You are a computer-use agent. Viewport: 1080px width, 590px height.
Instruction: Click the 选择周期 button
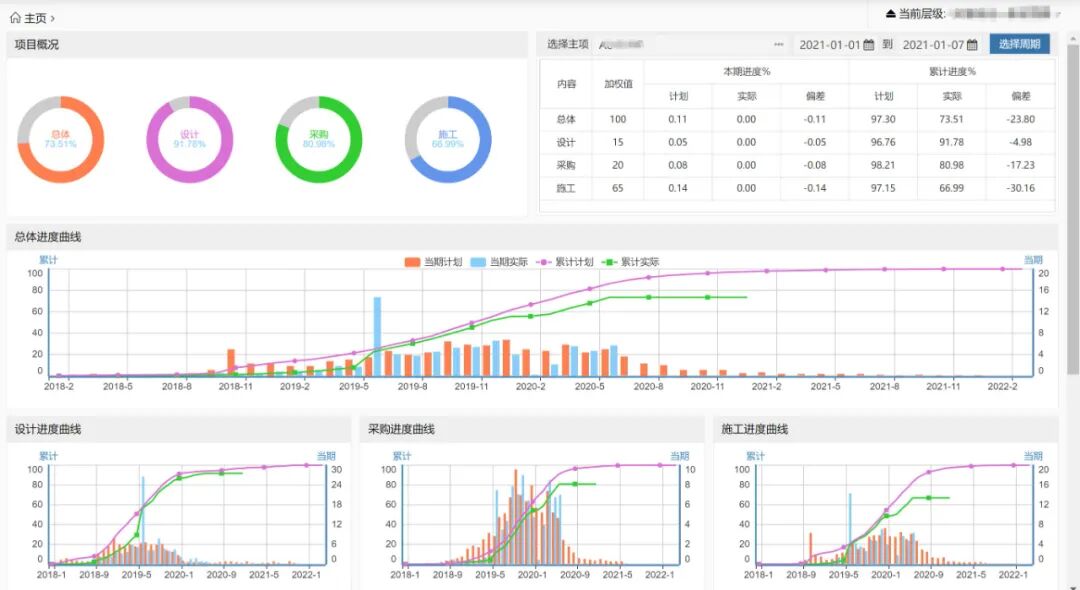(x=1019, y=44)
